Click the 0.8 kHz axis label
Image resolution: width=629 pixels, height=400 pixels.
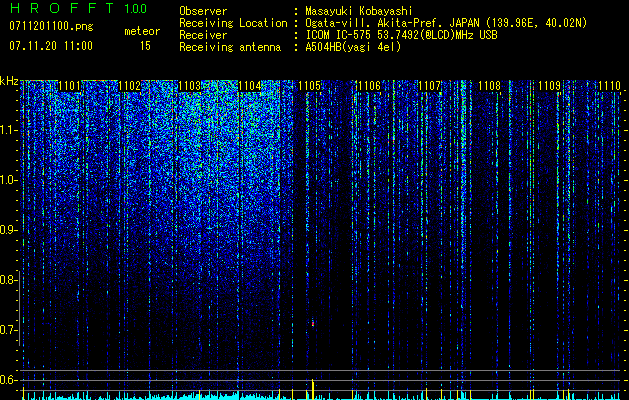point(8,280)
